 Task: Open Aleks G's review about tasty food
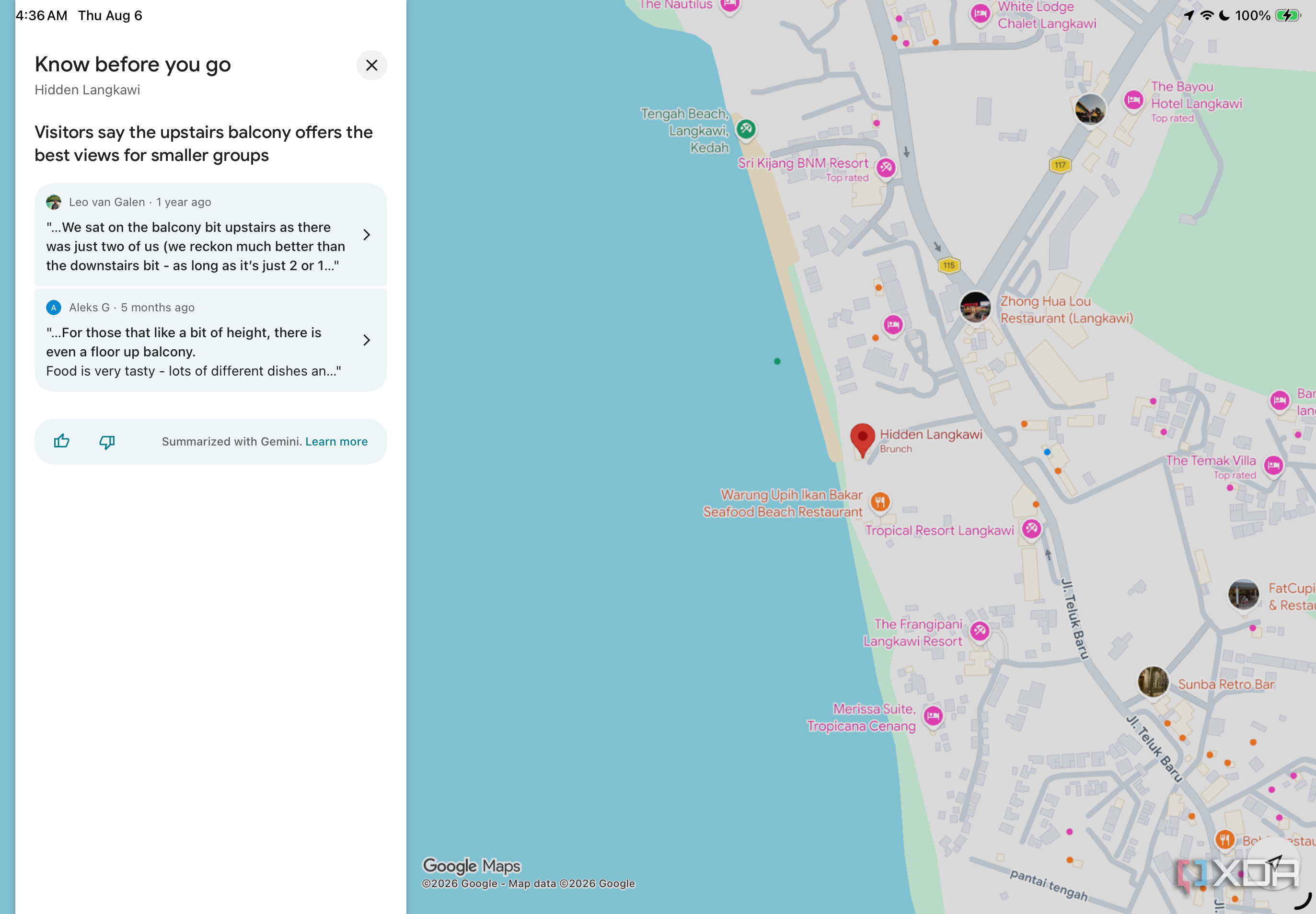point(211,340)
